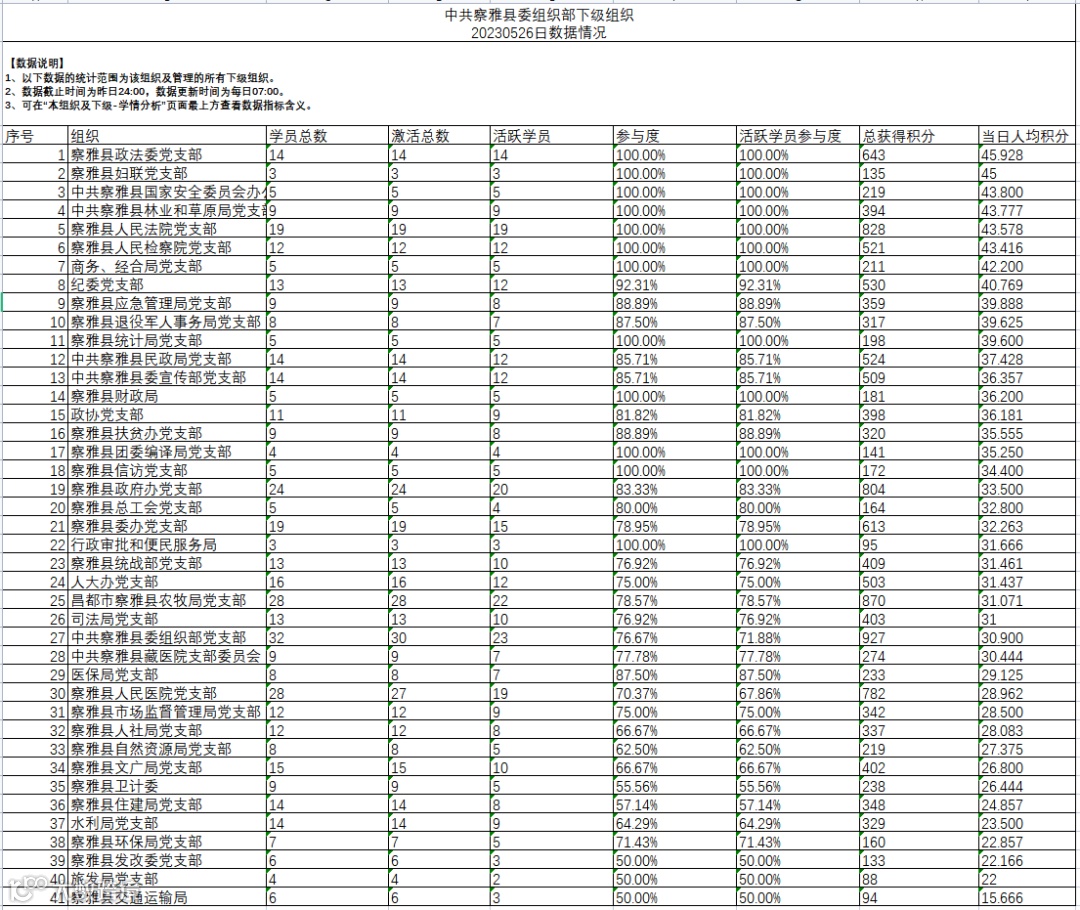Select daily average score 33.500
Image resolution: width=1080 pixels, height=910 pixels.
1026,489
